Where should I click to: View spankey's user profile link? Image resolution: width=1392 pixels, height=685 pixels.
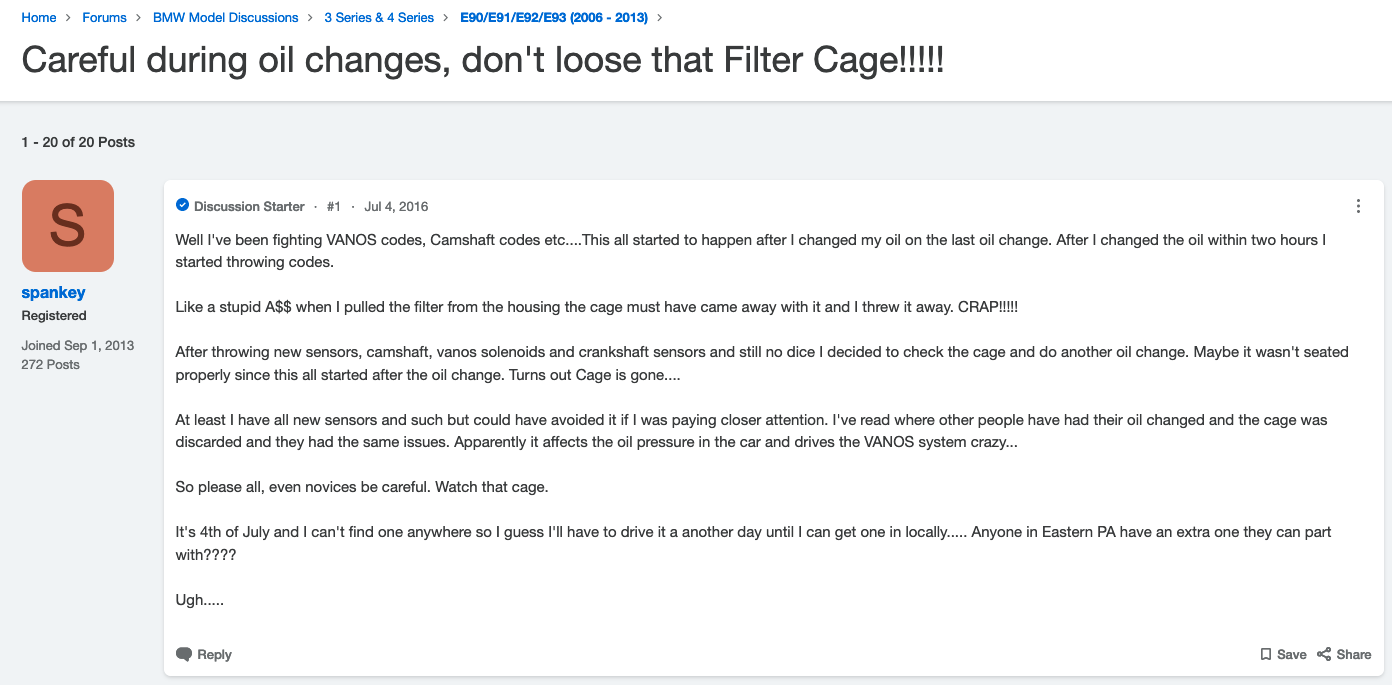click(53, 292)
